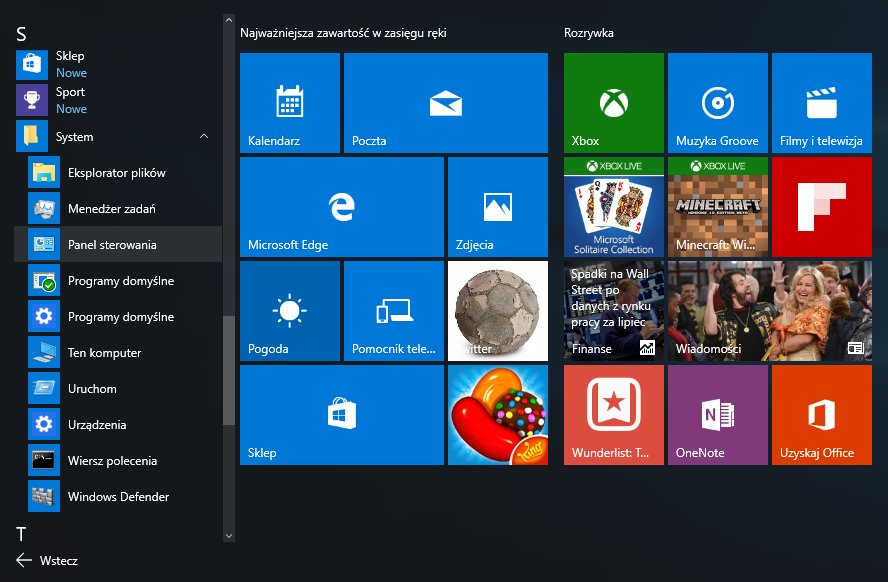This screenshot has height=582, width=888.
Task: Launch Muzyka Groove tile
Action: pyautogui.click(x=717, y=103)
